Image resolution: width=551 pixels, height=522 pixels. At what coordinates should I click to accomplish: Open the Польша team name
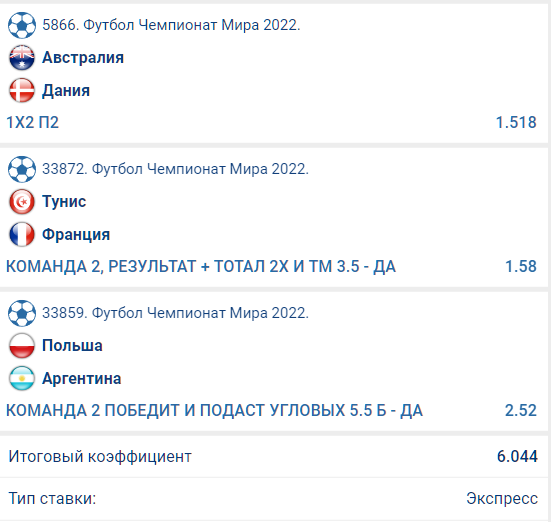click(x=72, y=346)
